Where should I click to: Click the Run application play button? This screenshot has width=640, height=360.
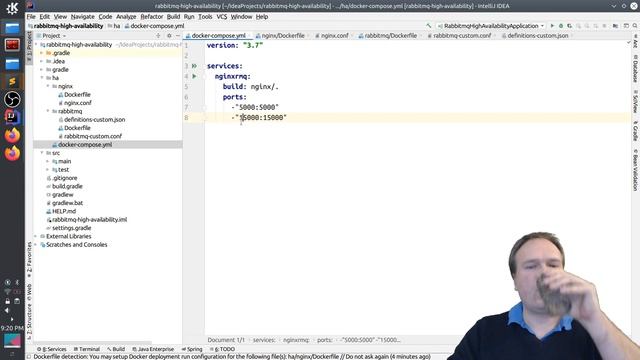pyautogui.click(x=552, y=26)
